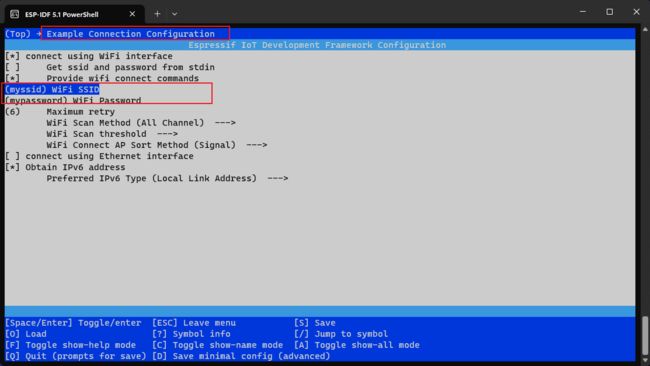Image resolution: width=650 pixels, height=366 pixels.
Task: Maximize the PowerShell window
Action: (609, 12)
